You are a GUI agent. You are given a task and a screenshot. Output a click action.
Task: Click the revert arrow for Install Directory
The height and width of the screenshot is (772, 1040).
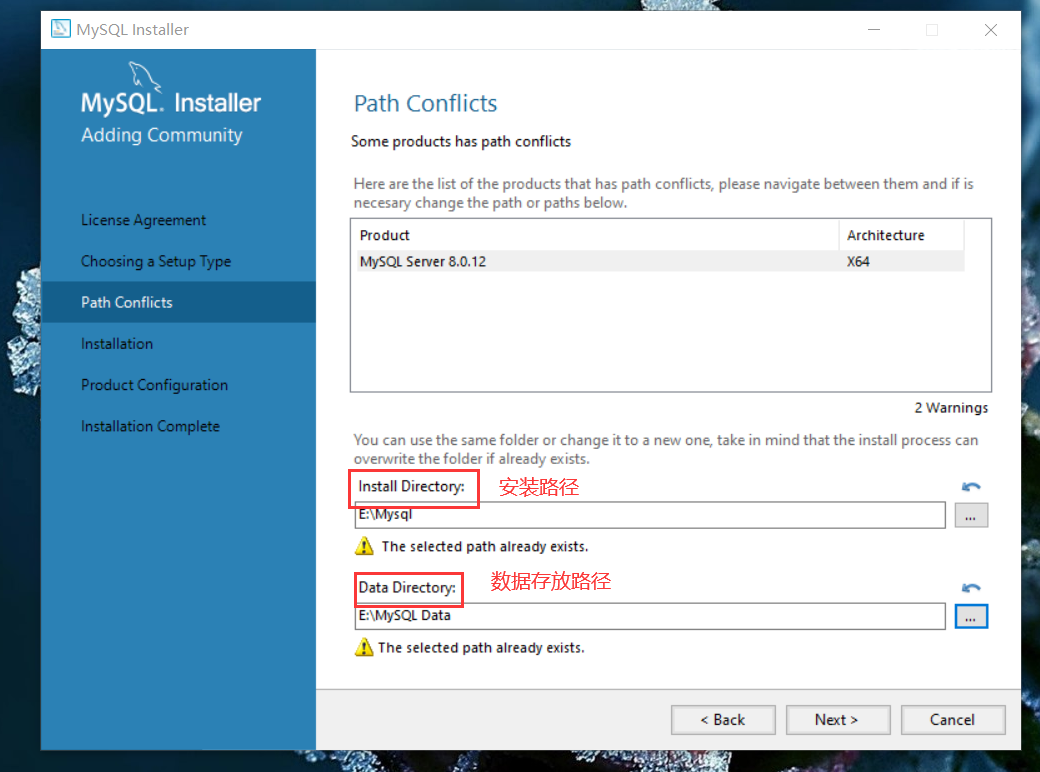[971, 487]
